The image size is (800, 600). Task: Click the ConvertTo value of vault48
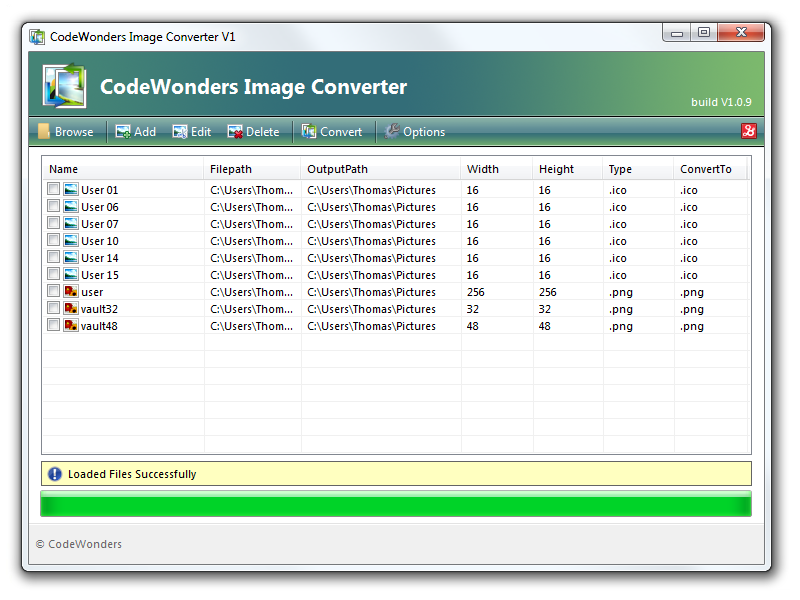[x=692, y=327]
